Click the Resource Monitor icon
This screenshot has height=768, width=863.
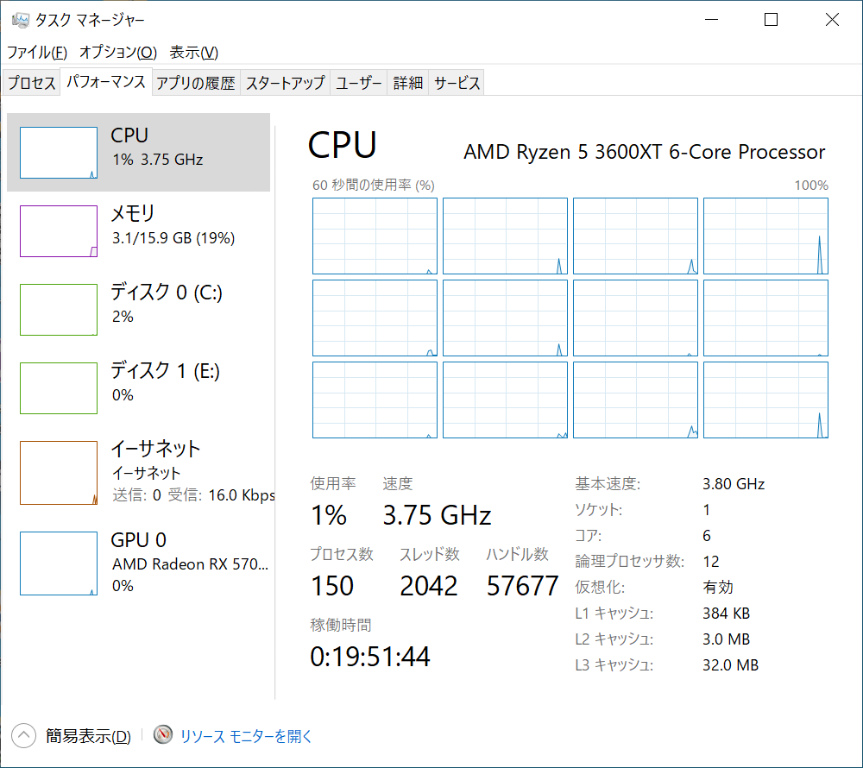pyautogui.click(x=163, y=736)
